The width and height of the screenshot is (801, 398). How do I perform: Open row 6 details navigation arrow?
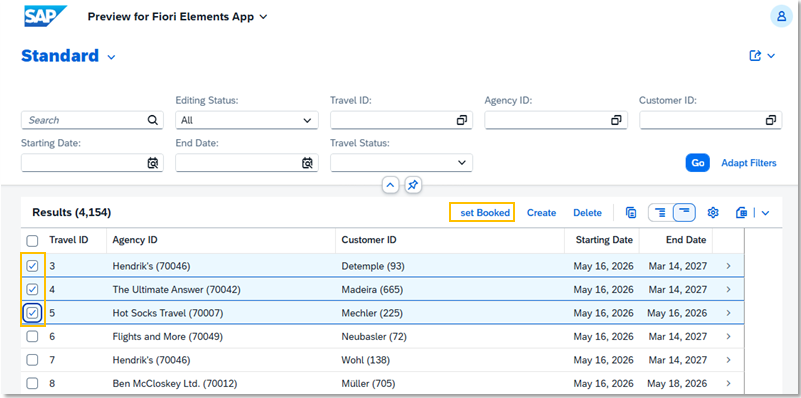[x=728, y=336]
